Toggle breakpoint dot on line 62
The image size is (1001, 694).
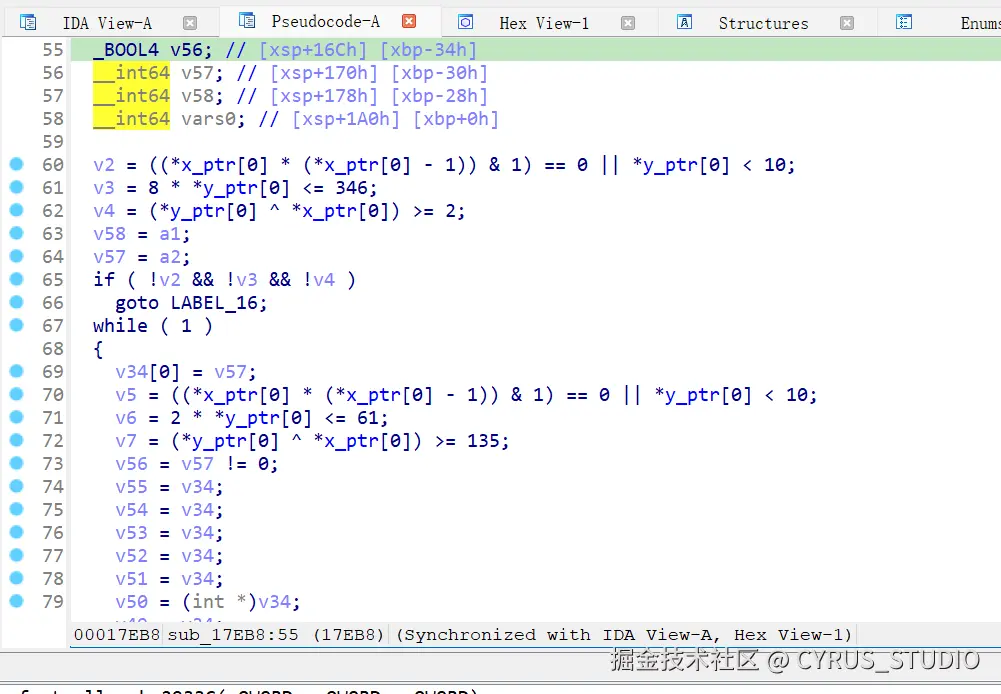17,210
